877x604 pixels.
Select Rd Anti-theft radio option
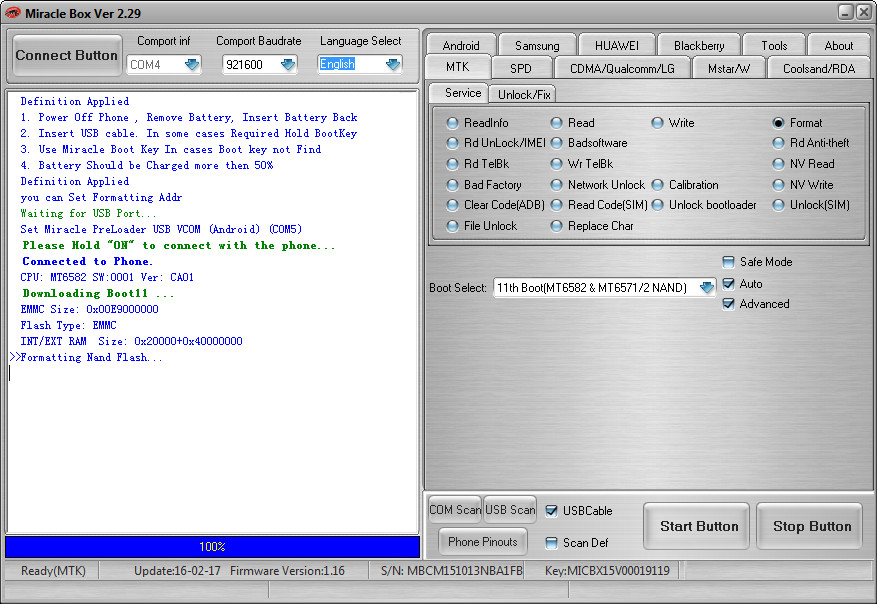[811, 143]
